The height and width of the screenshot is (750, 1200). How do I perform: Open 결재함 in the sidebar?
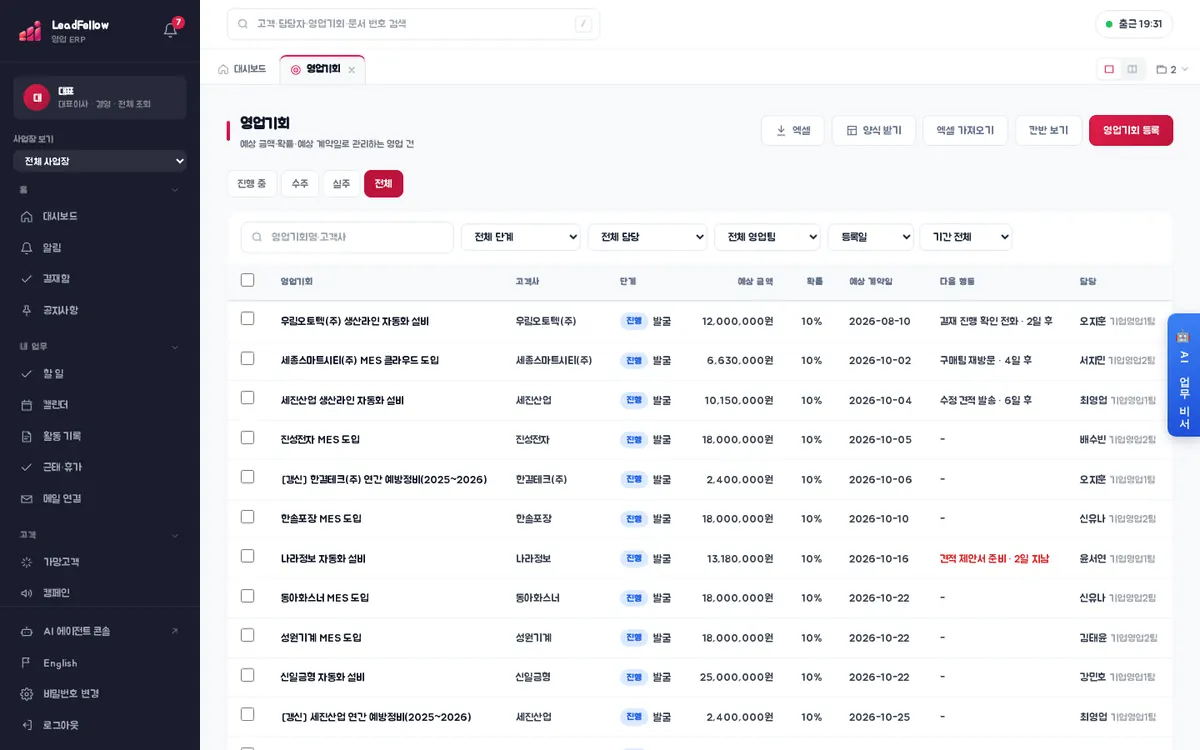point(100,279)
